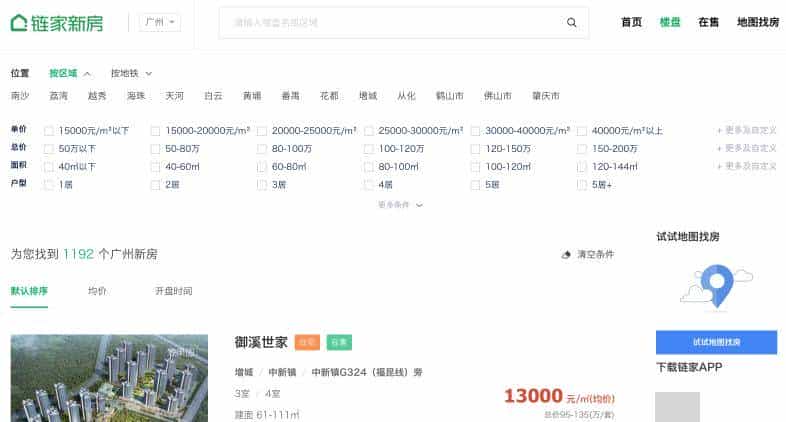Tick the 120-150万 checkbox
This screenshot has height=422, width=786.
tap(475, 149)
